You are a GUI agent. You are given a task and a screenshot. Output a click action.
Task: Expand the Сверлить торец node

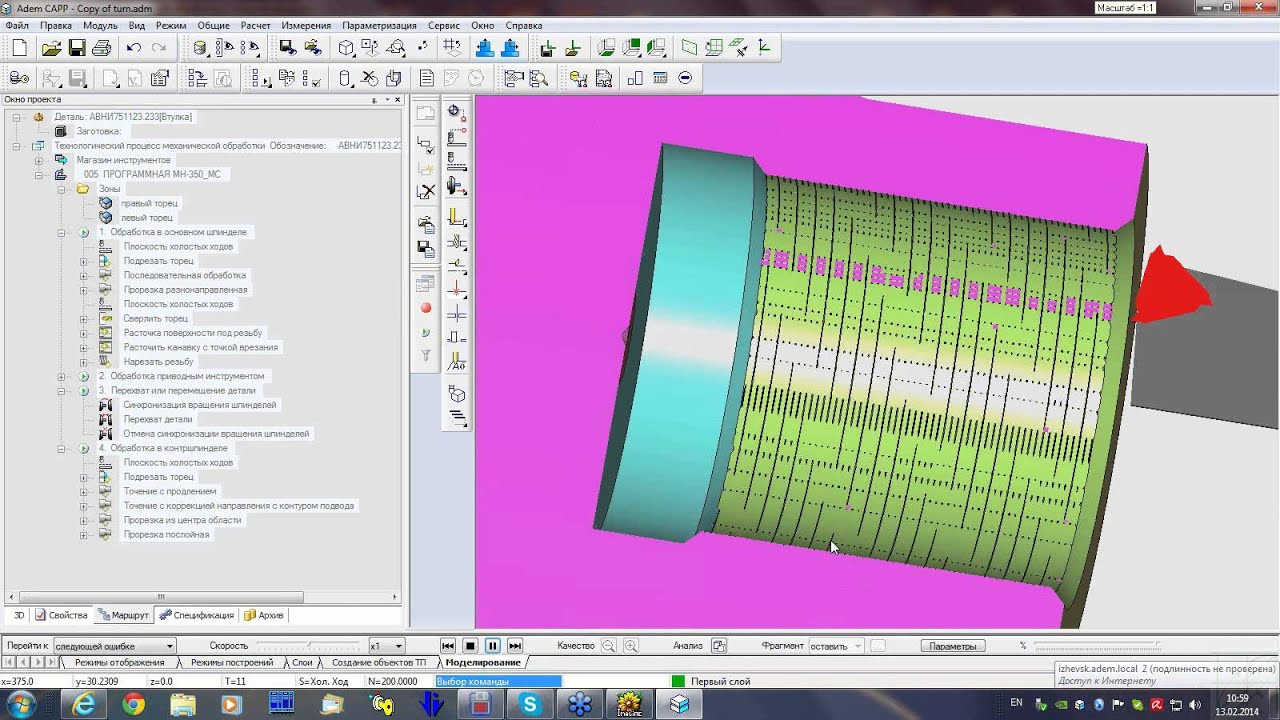pos(83,318)
